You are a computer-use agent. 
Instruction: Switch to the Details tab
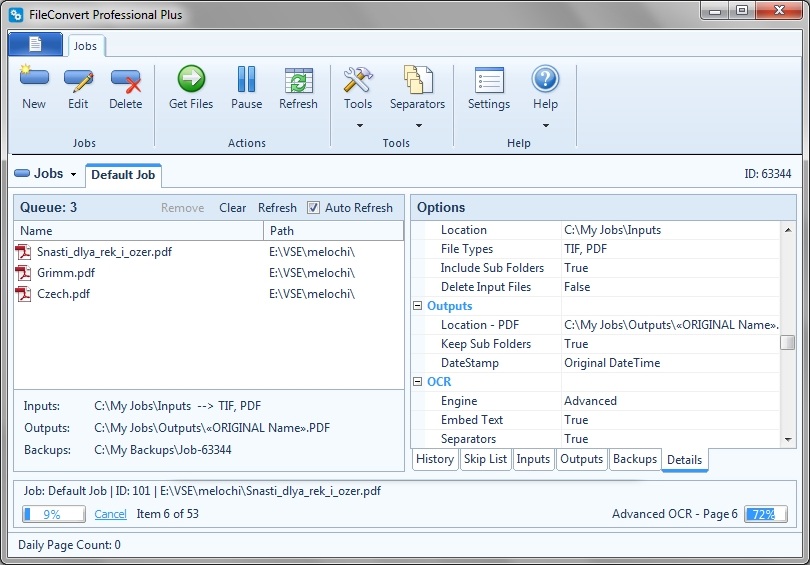684,460
